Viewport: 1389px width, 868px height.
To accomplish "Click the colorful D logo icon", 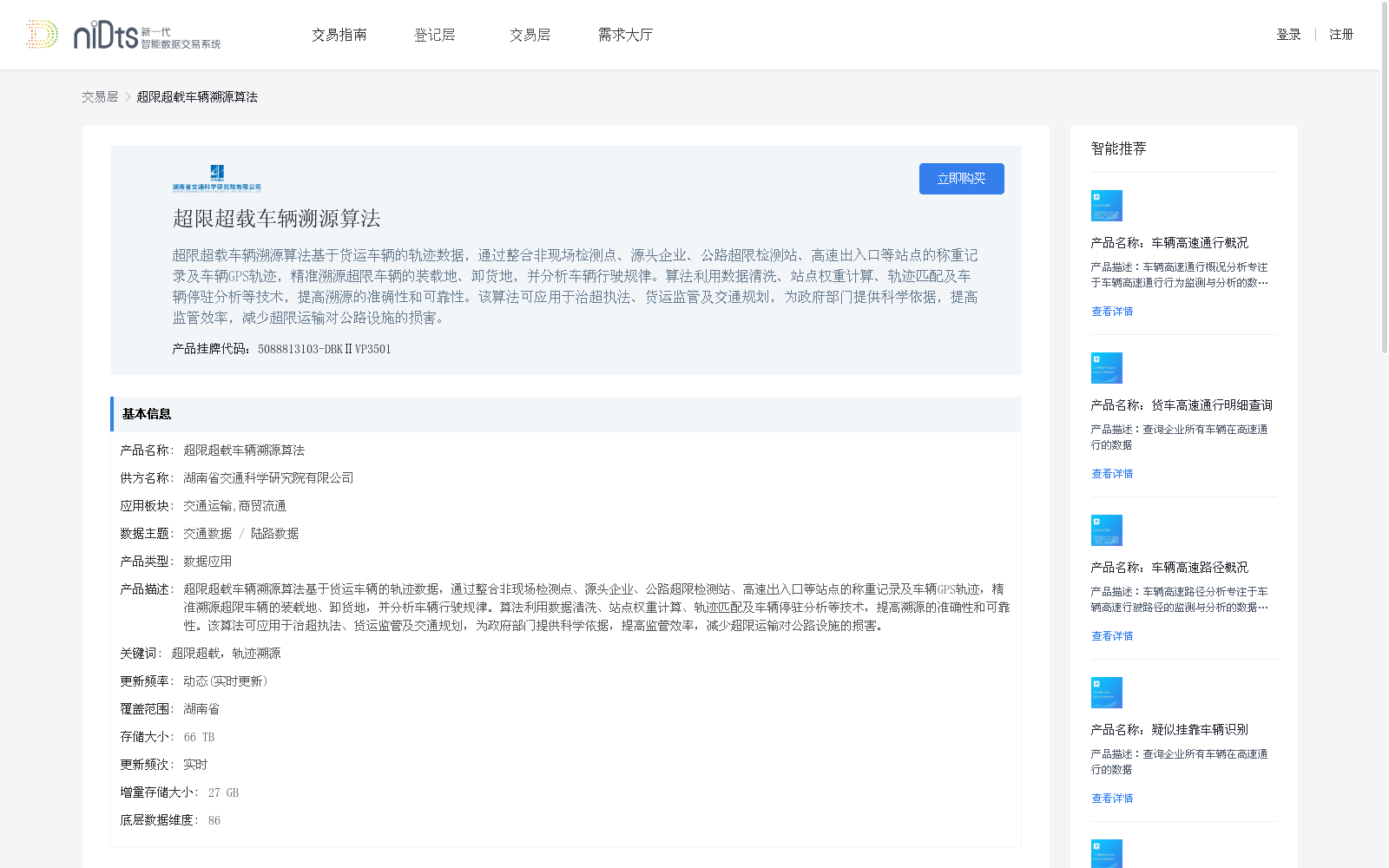I will click(42, 35).
